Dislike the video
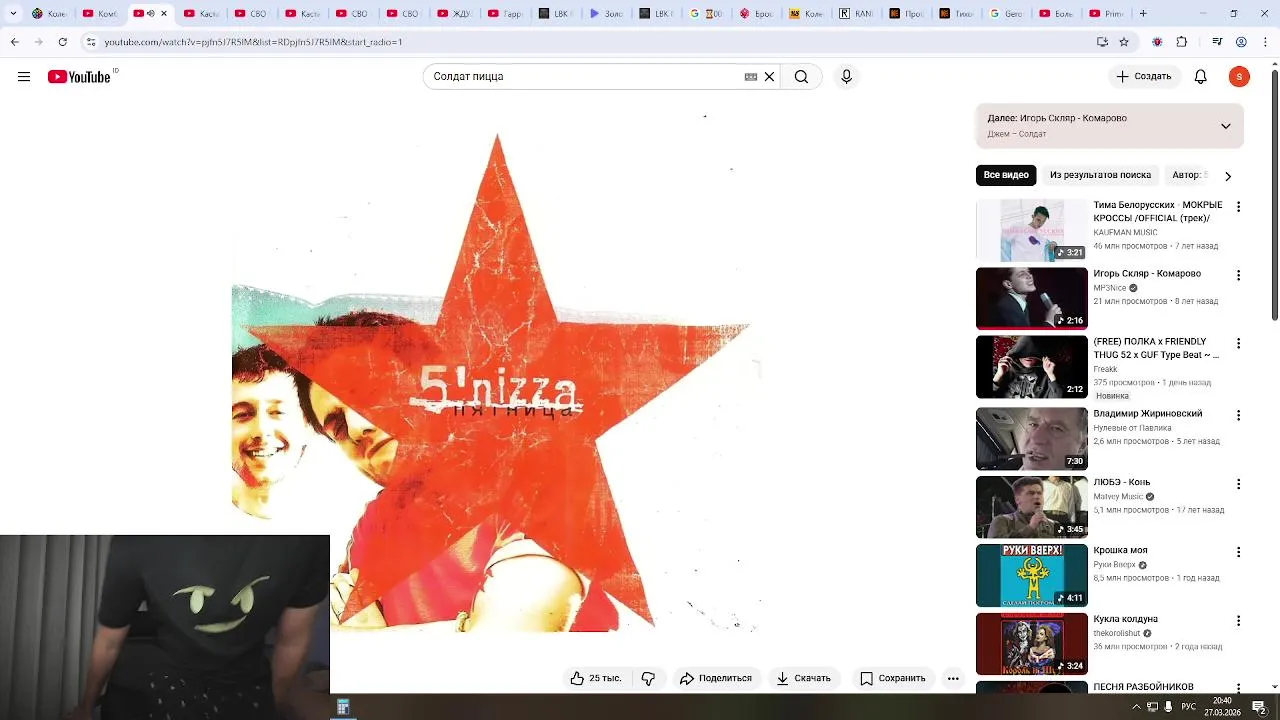This screenshot has height=720, width=1280. tap(648, 678)
